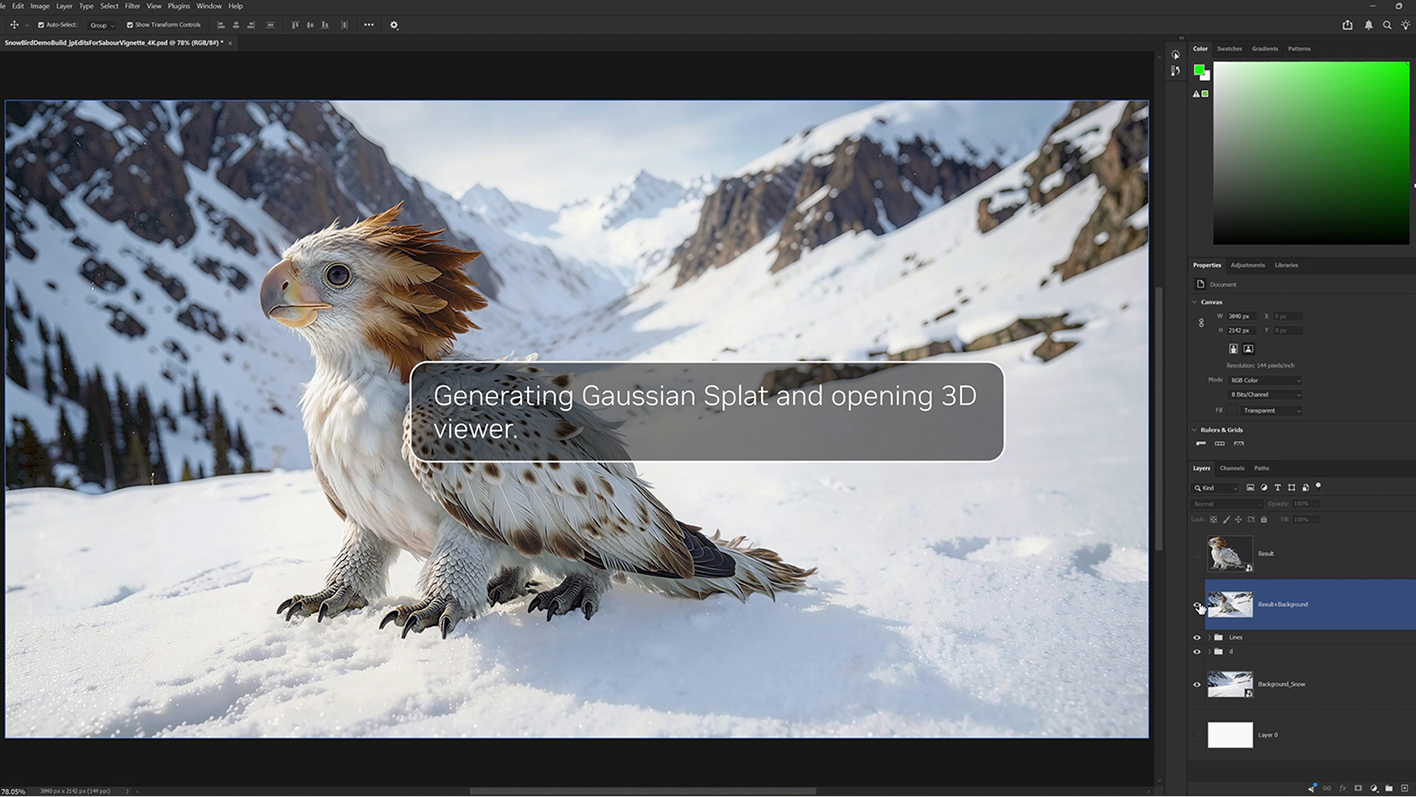Screen dimensions: 1416x797
Task: Click align bottom edges icon
Action: [325, 25]
